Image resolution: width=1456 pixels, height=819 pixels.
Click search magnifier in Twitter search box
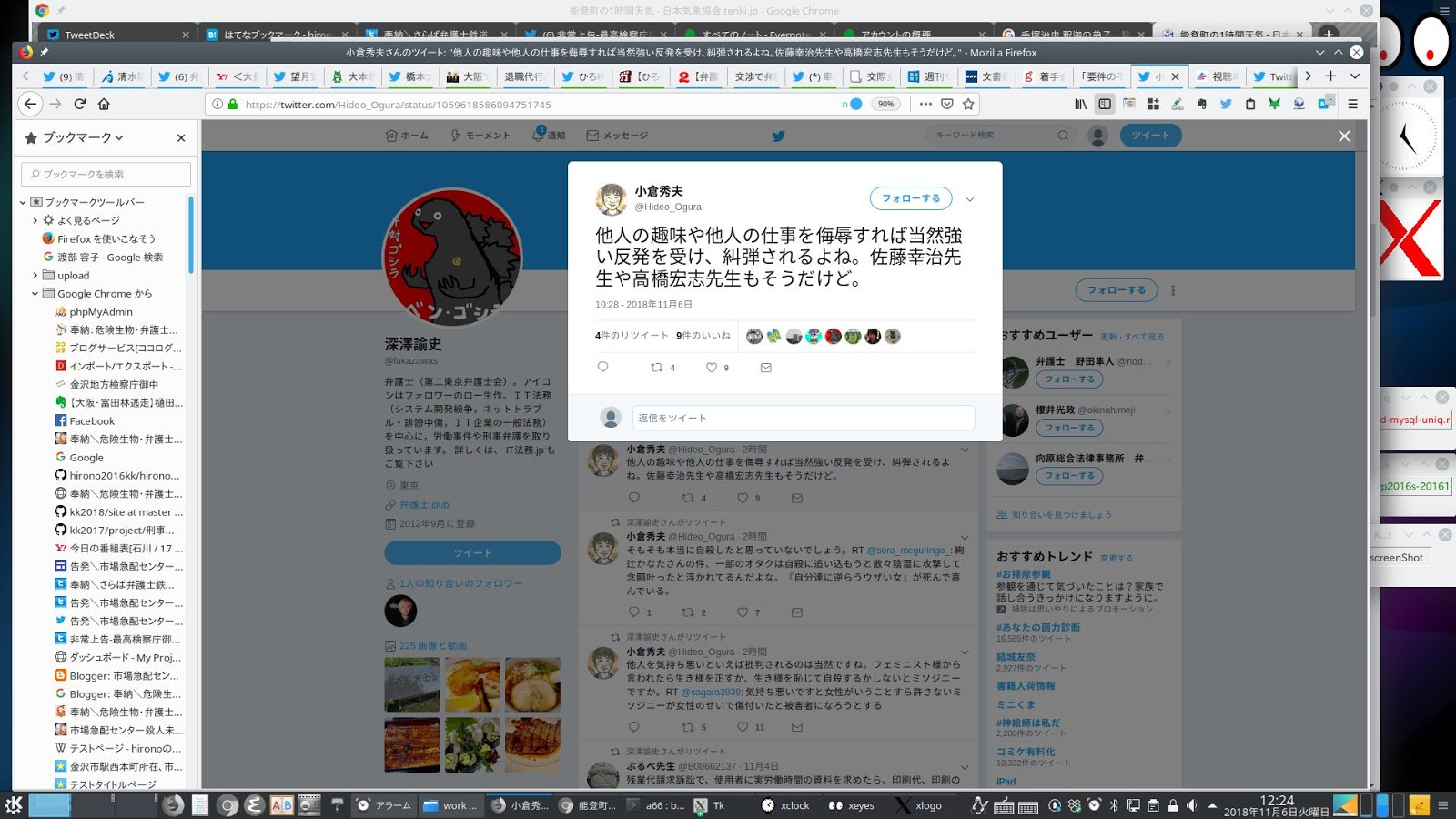[1063, 136]
